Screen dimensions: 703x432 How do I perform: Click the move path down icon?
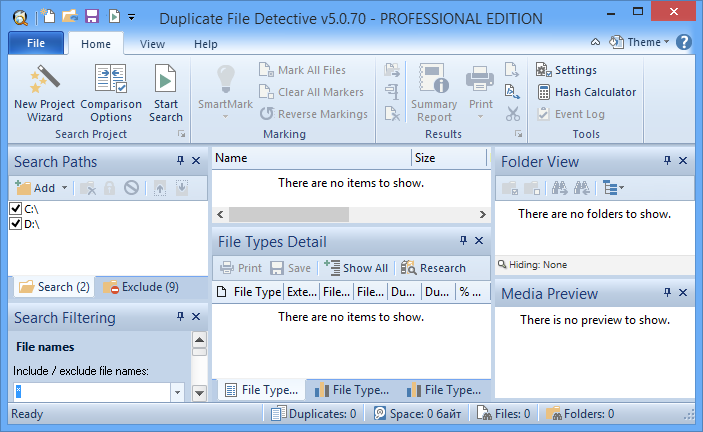click(182, 188)
